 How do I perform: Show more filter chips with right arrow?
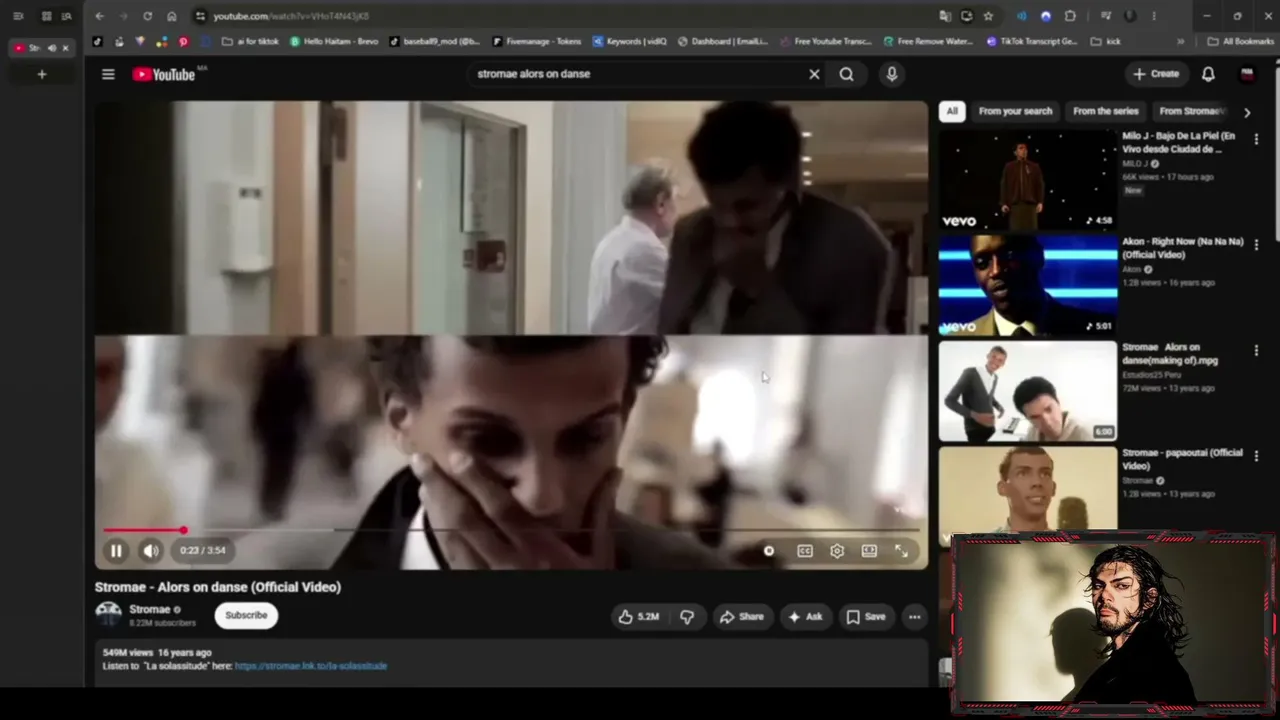point(1246,112)
